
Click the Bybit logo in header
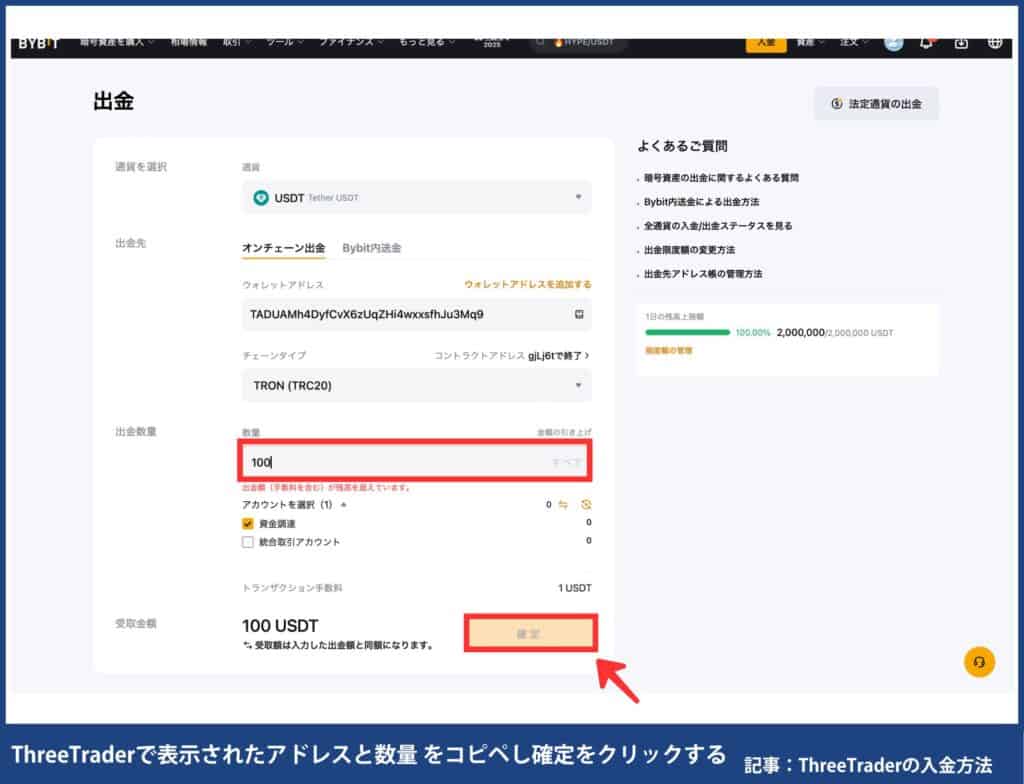point(39,43)
